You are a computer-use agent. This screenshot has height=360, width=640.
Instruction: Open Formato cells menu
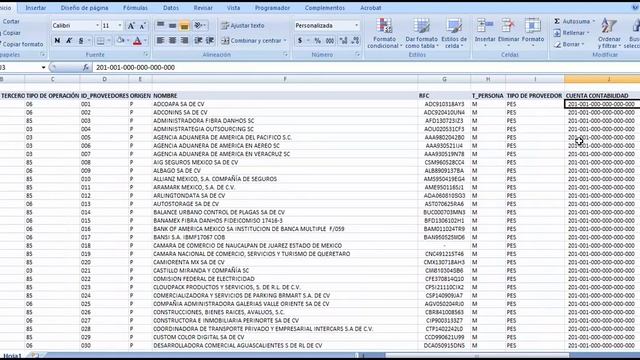point(533,33)
